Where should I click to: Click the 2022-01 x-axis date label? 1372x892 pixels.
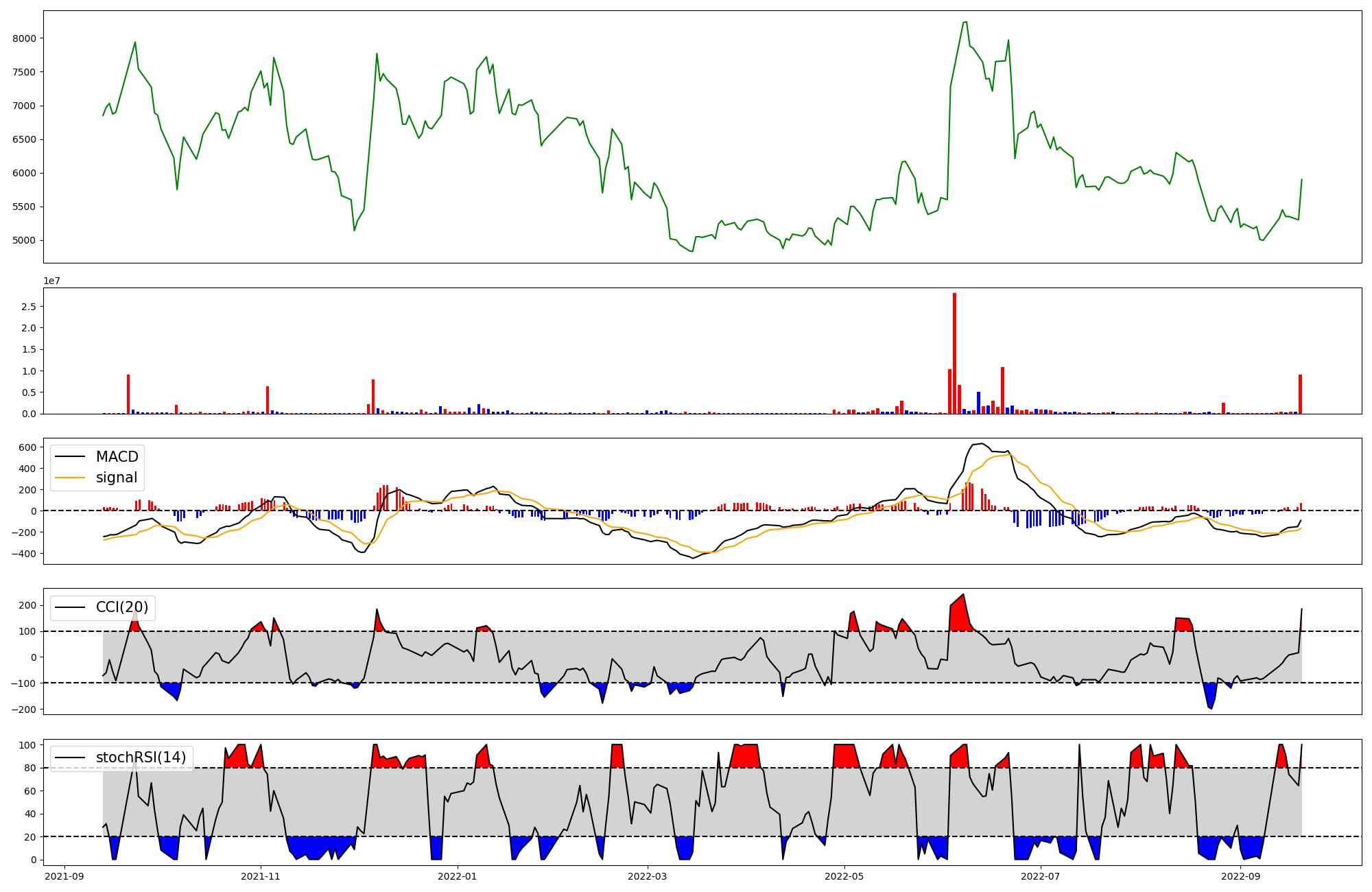(457, 876)
